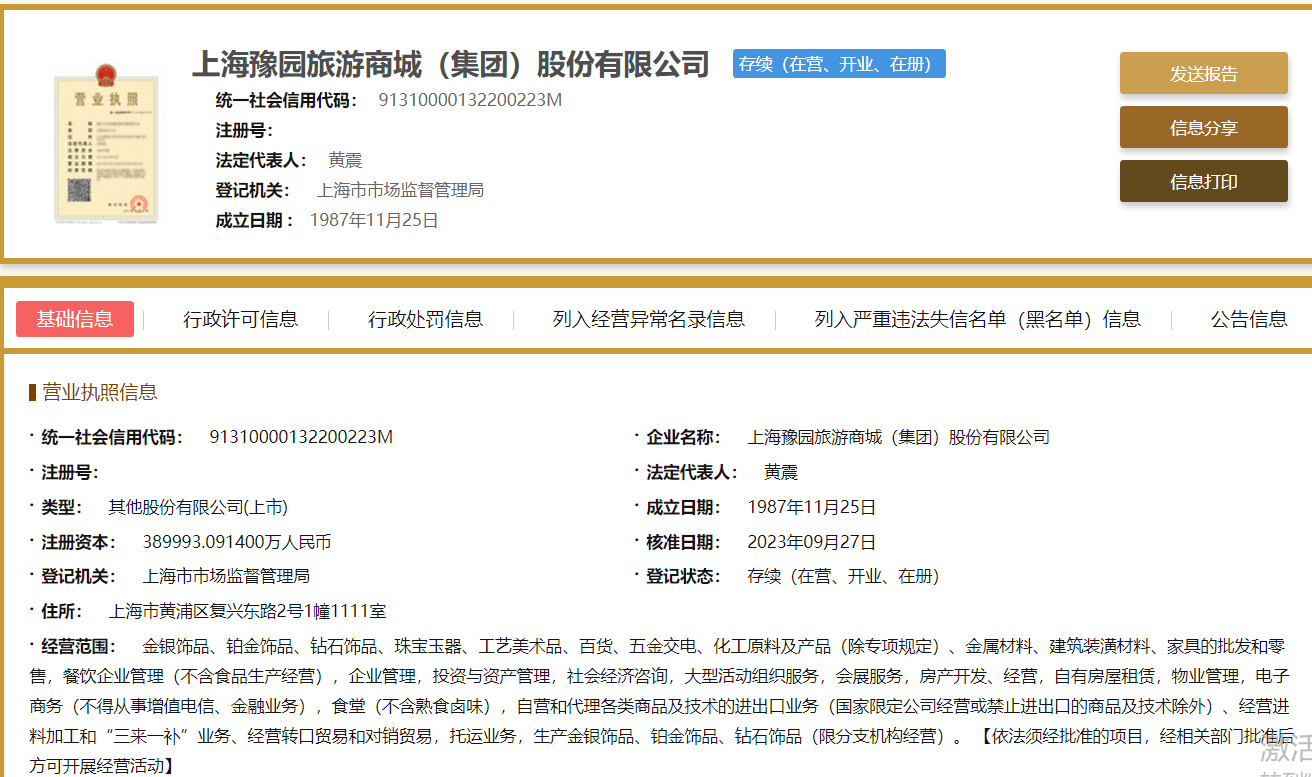Image resolution: width=1312 pixels, height=777 pixels.
Task: Click the 存续（在营、开业、在册）status badge
Action: click(839, 64)
